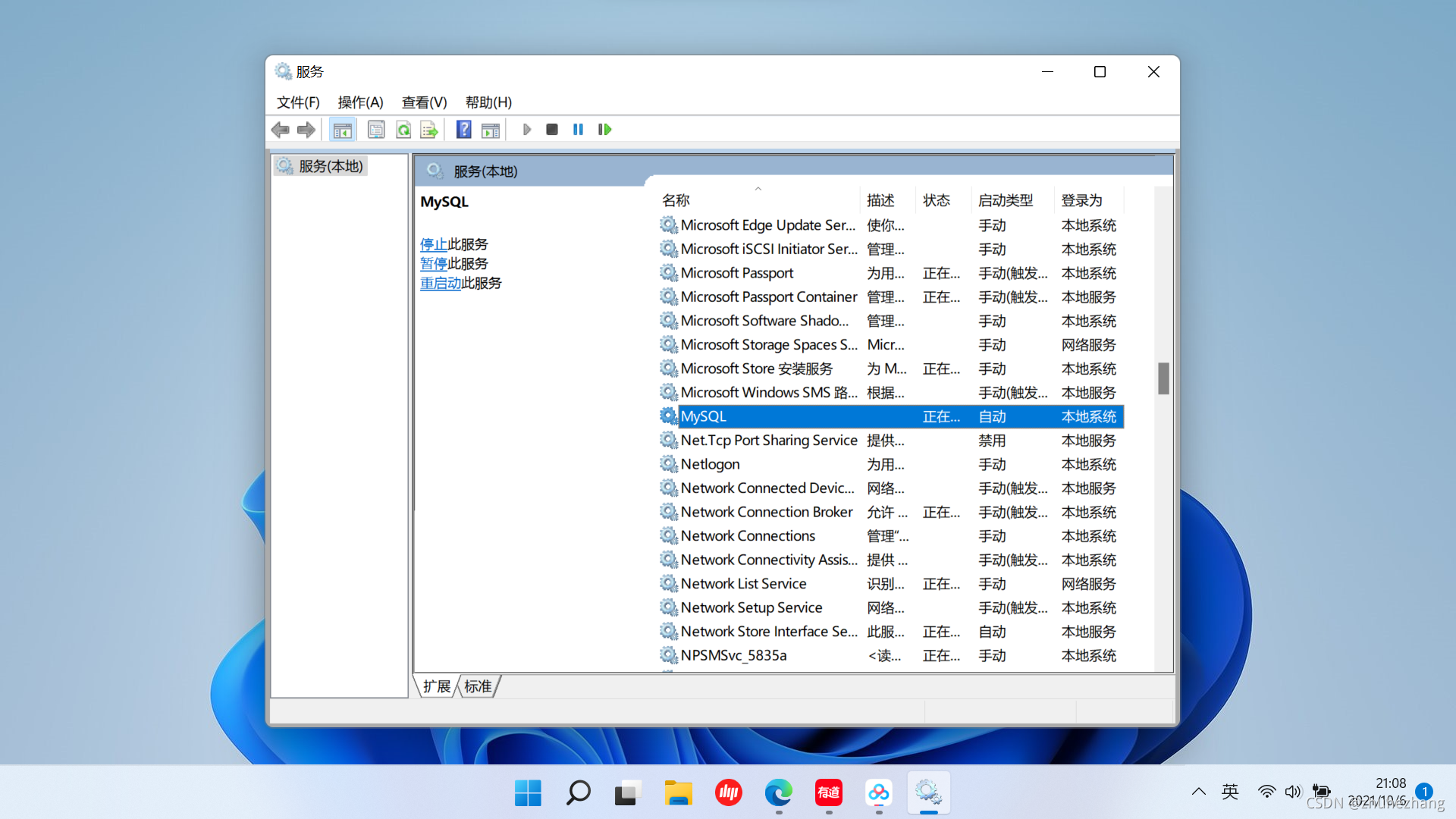The width and height of the screenshot is (1456, 819).
Task: Select the MySQL service row
Action: (891, 416)
